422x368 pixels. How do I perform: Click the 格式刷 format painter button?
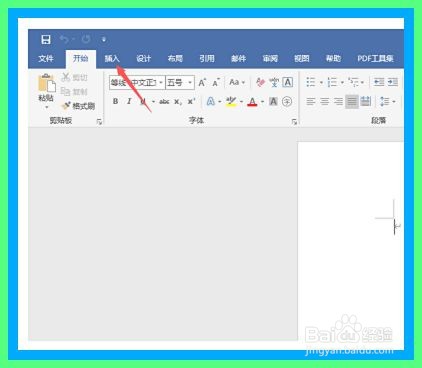[x=78, y=106]
